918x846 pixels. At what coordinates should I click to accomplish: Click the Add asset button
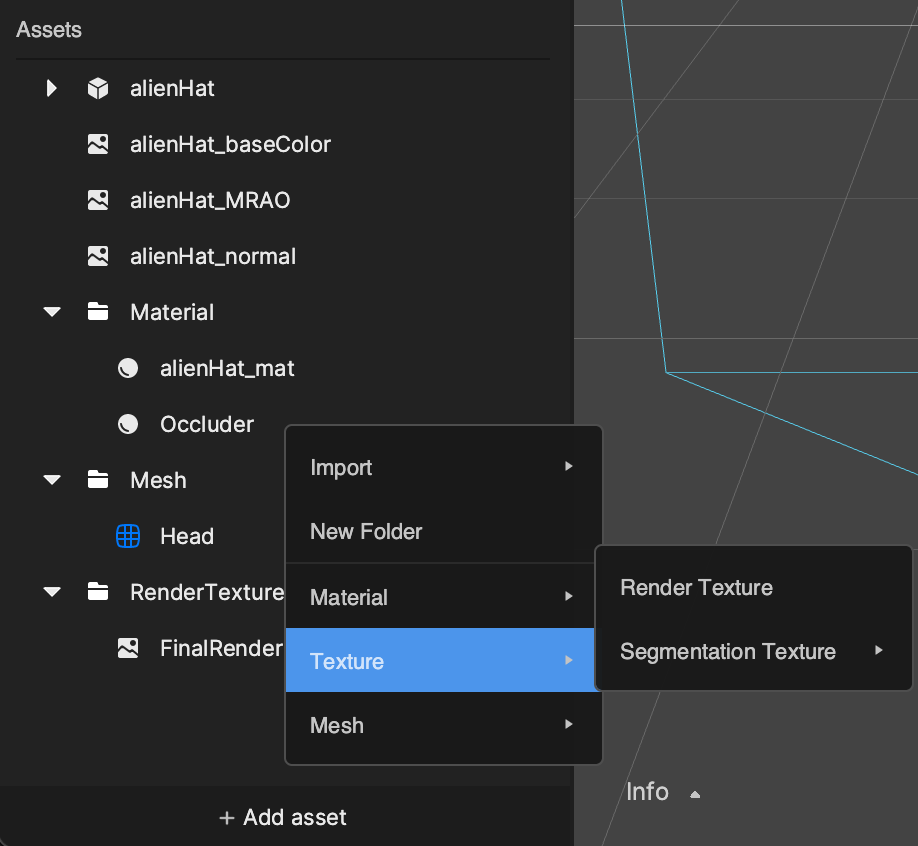coord(283,817)
